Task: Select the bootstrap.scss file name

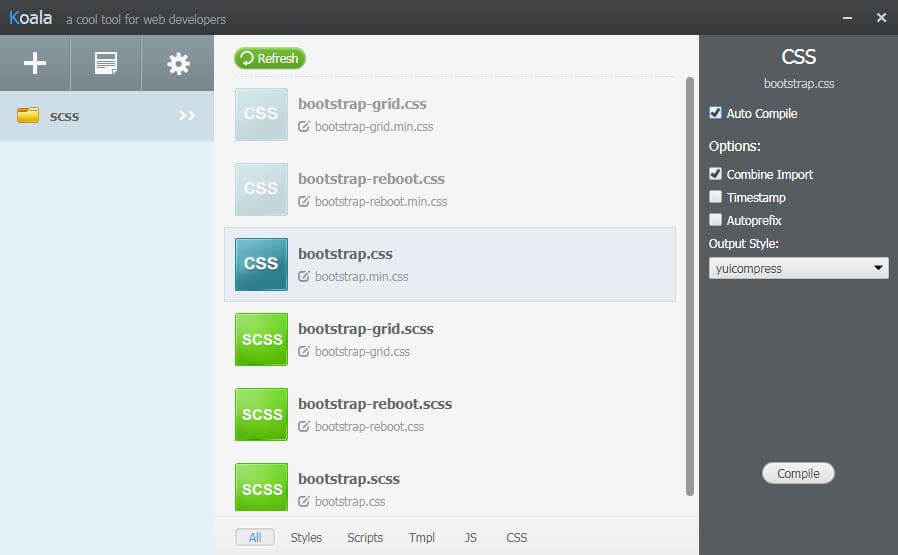Action: point(349,479)
